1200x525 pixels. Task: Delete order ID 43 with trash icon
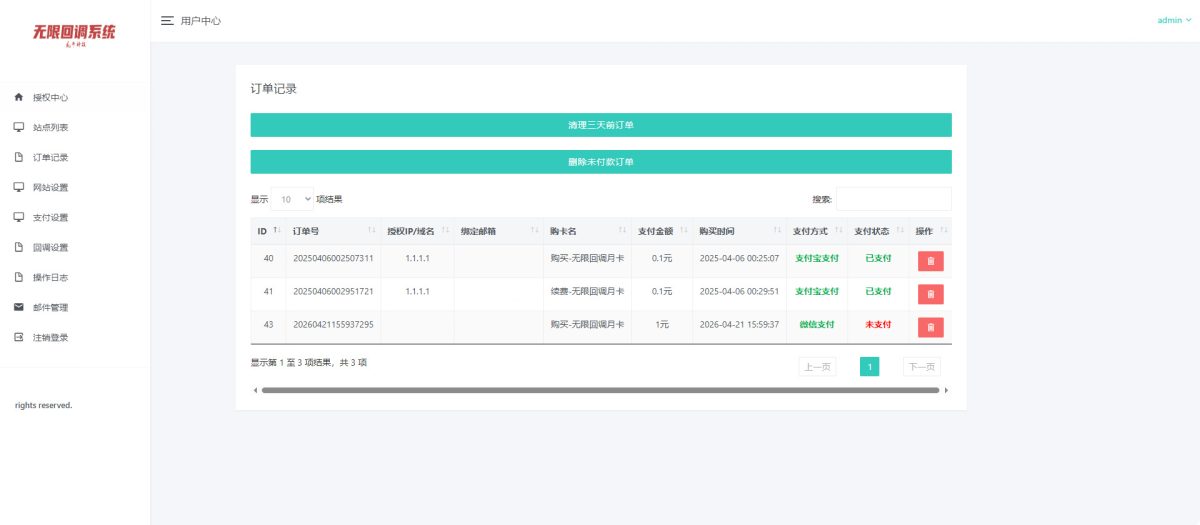click(x=930, y=327)
